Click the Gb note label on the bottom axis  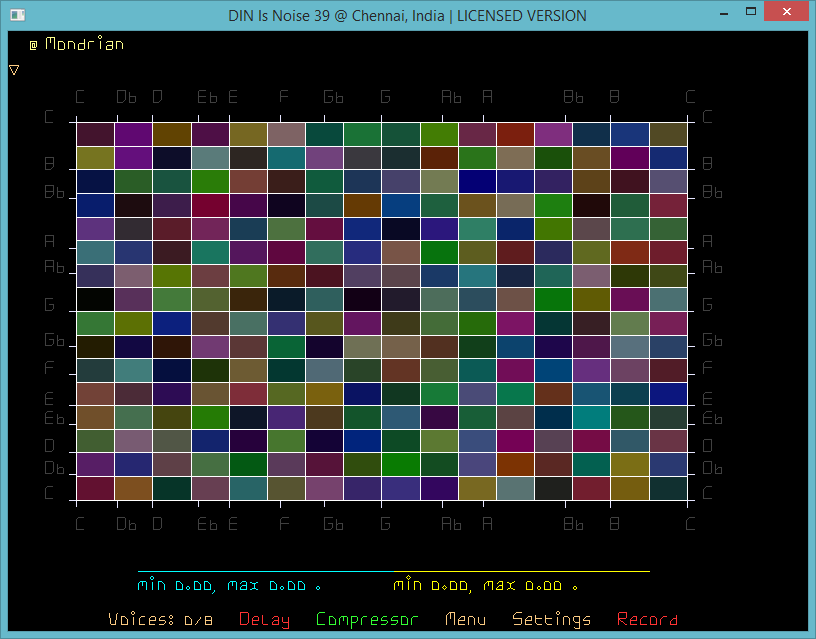pos(333,523)
